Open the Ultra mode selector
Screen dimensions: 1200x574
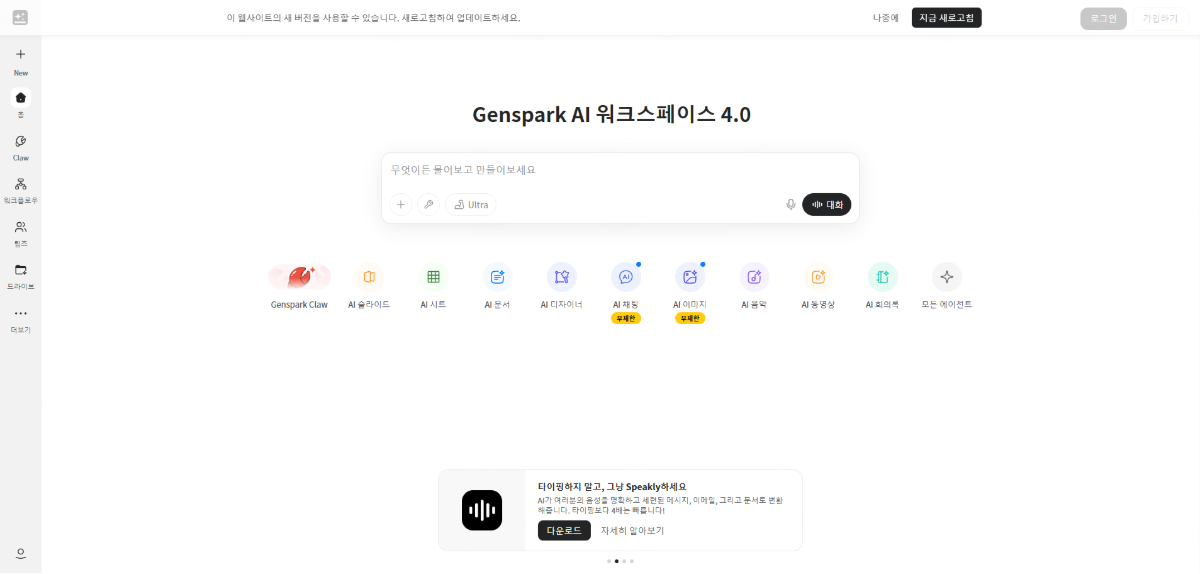point(471,204)
